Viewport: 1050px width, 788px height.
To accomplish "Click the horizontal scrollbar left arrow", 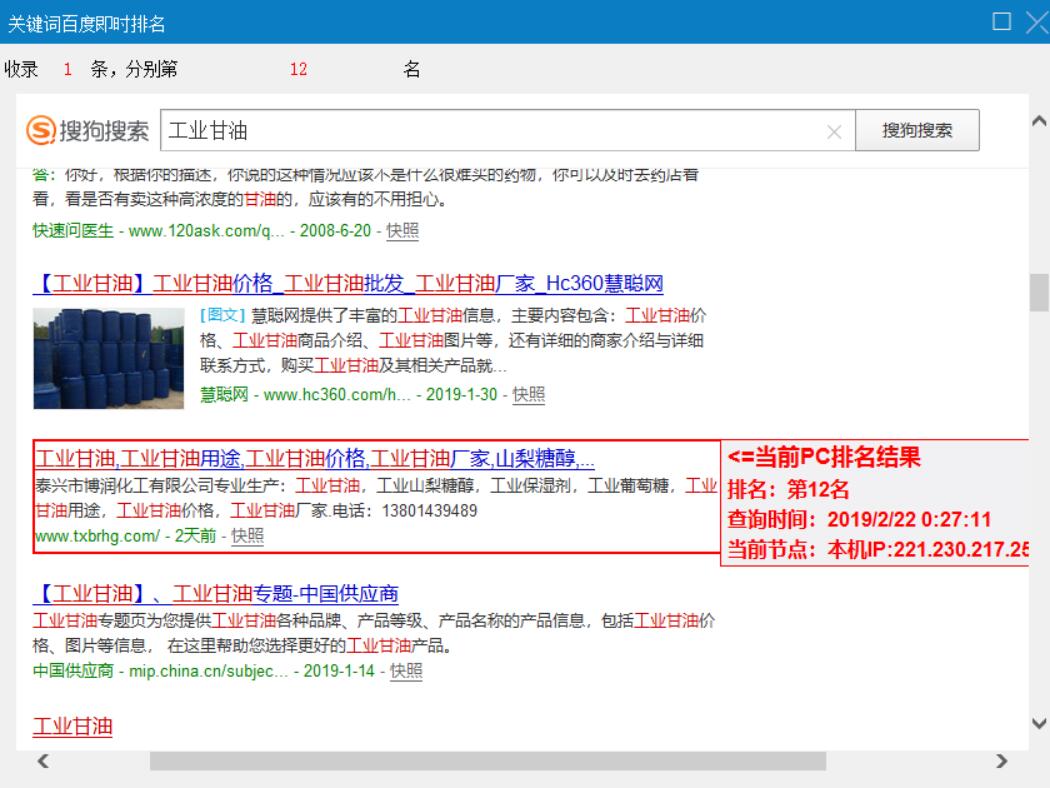I will [x=44, y=761].
